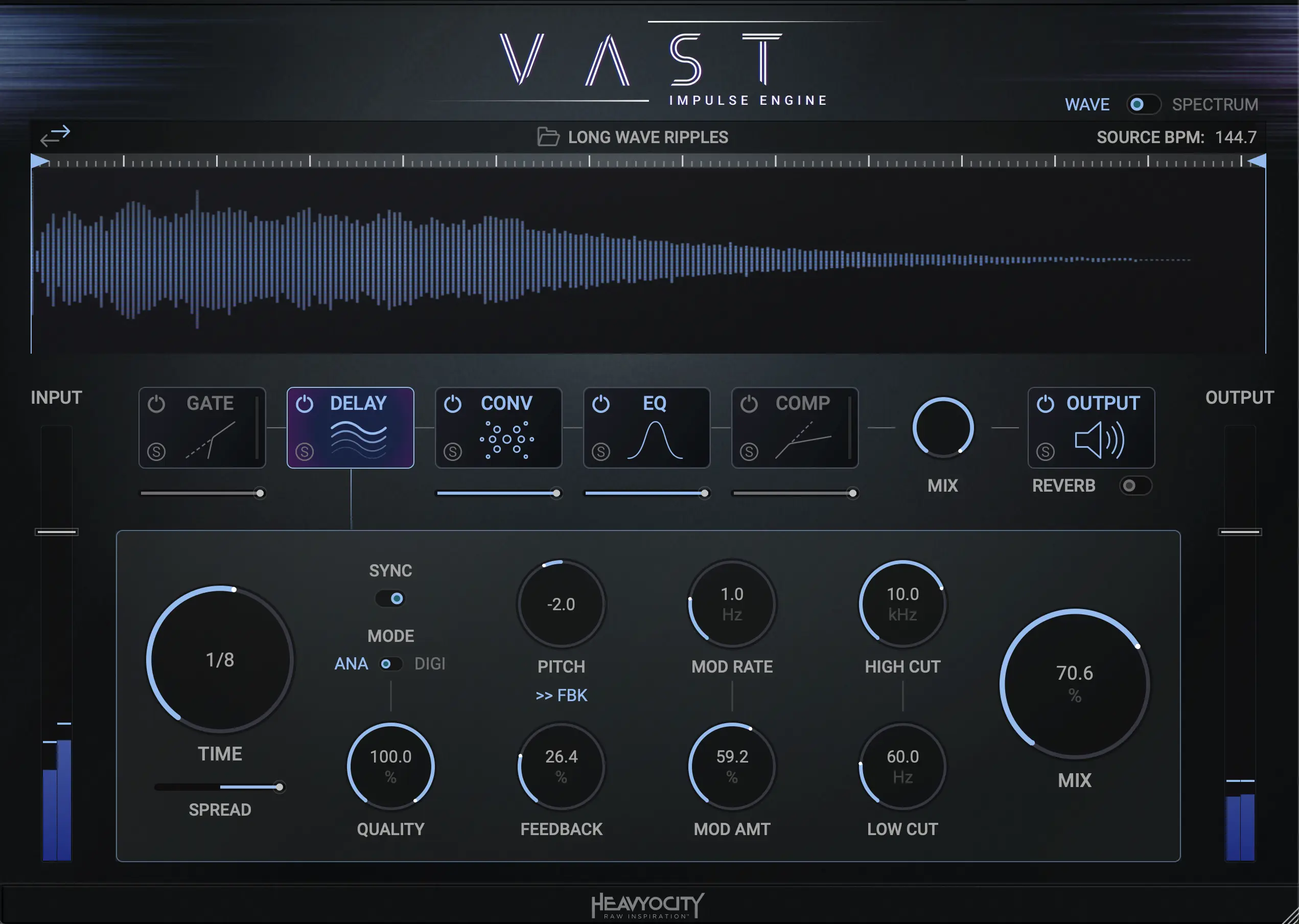Viewport: 1299px width, 924px height.
Task: Select the OUTPUT module tab
Action: coord(1091,428)
